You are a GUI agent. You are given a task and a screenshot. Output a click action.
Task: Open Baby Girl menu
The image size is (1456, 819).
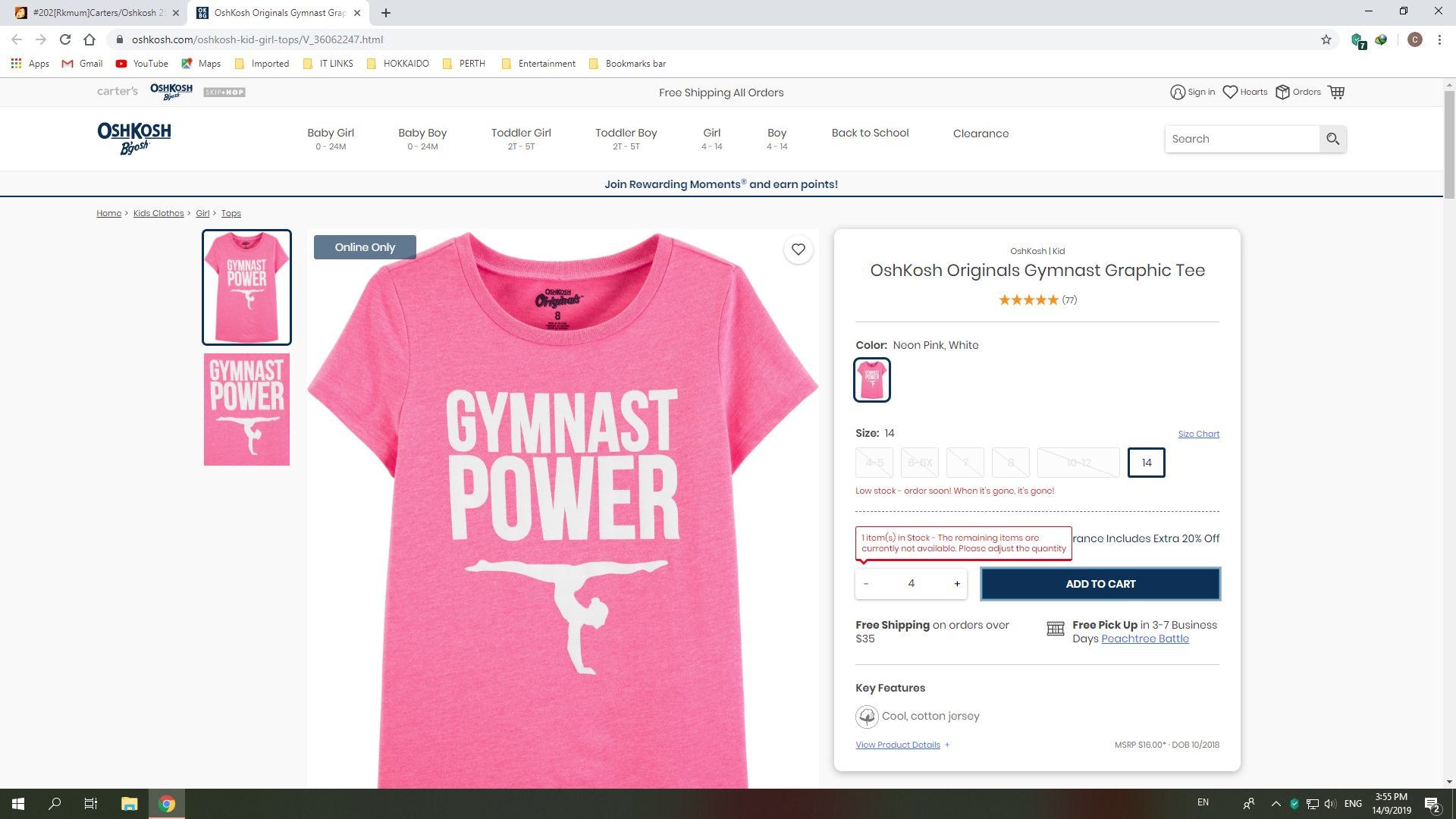331,138
